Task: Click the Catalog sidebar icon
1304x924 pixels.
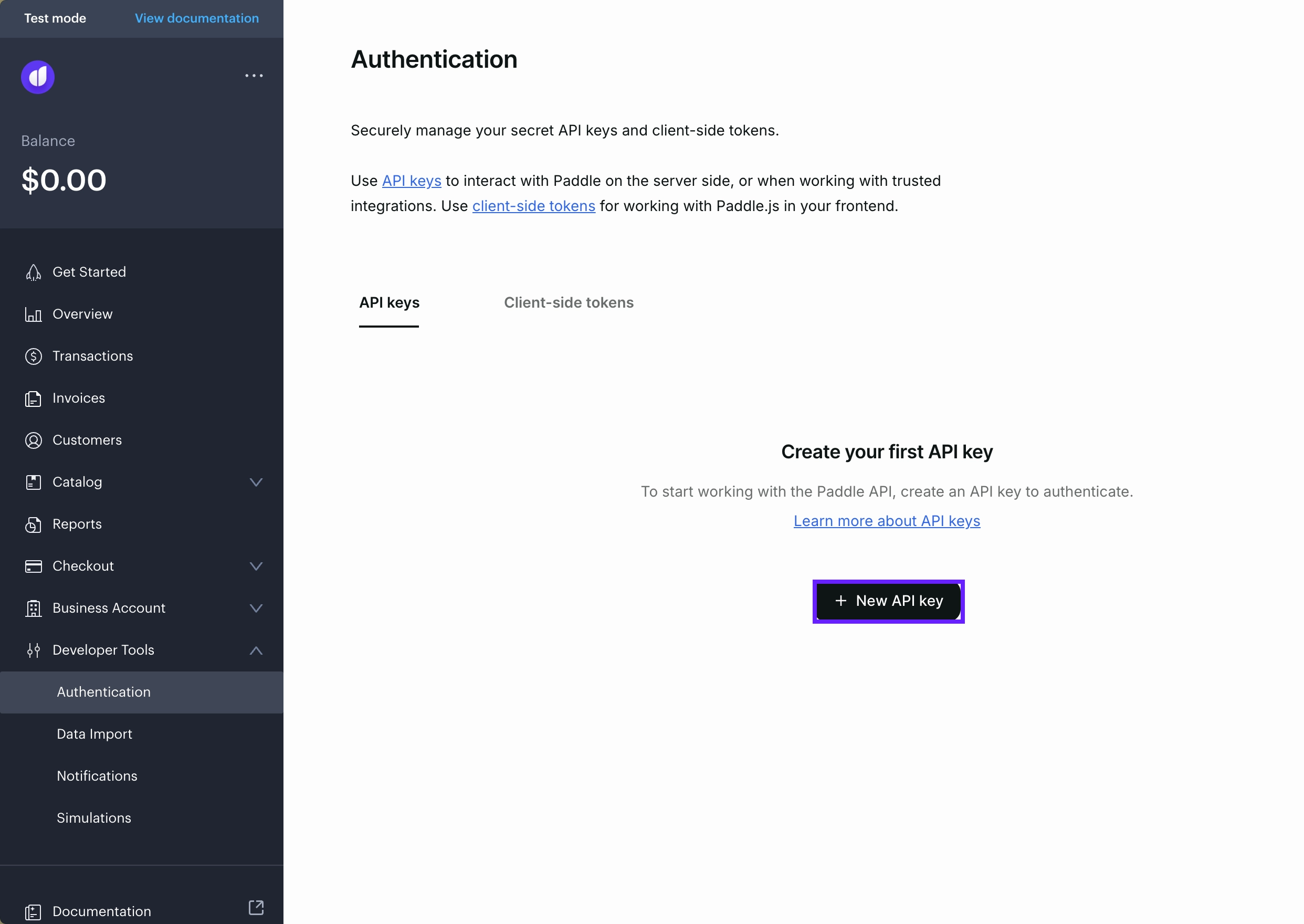Action: point(33,482)
